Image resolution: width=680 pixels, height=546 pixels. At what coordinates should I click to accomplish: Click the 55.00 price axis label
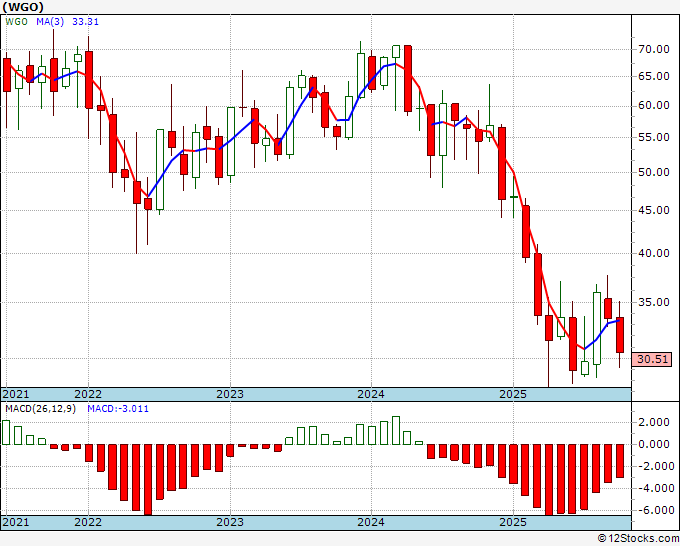pyautogui.click(x=654, y=137)
